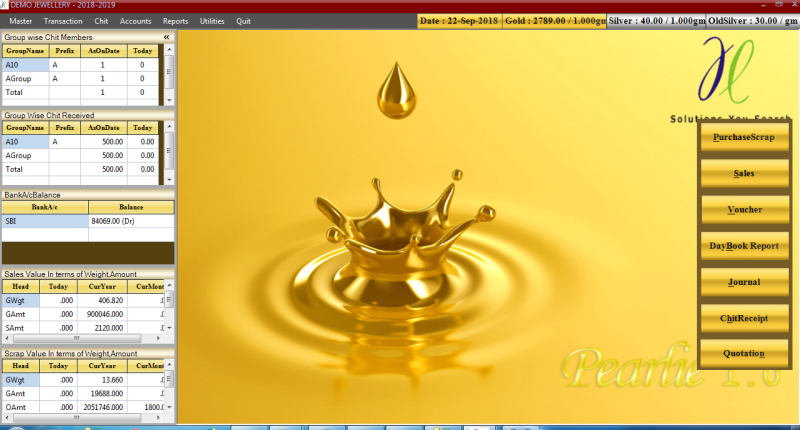Collapse the left dashboard panel with double-chevron
Viewport: 800px width, 430px height.
coord(166,36)
